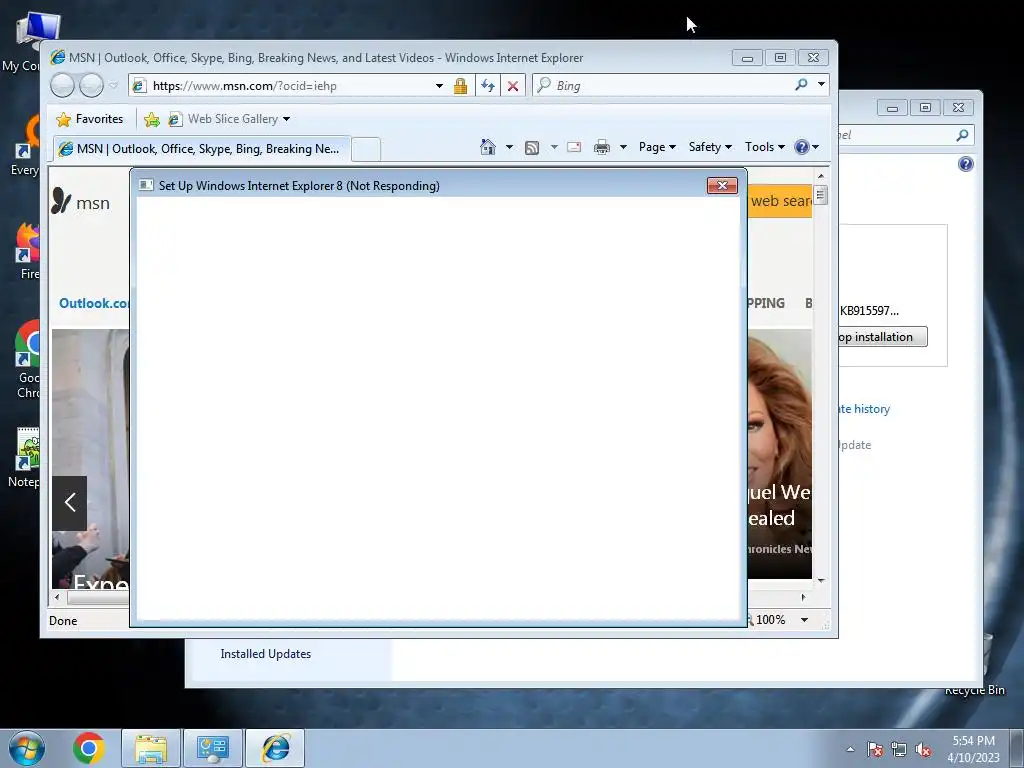Click the IE vertical scrollbar down arrow
Screen dimensions: 1024x768
tap(821, 580)
